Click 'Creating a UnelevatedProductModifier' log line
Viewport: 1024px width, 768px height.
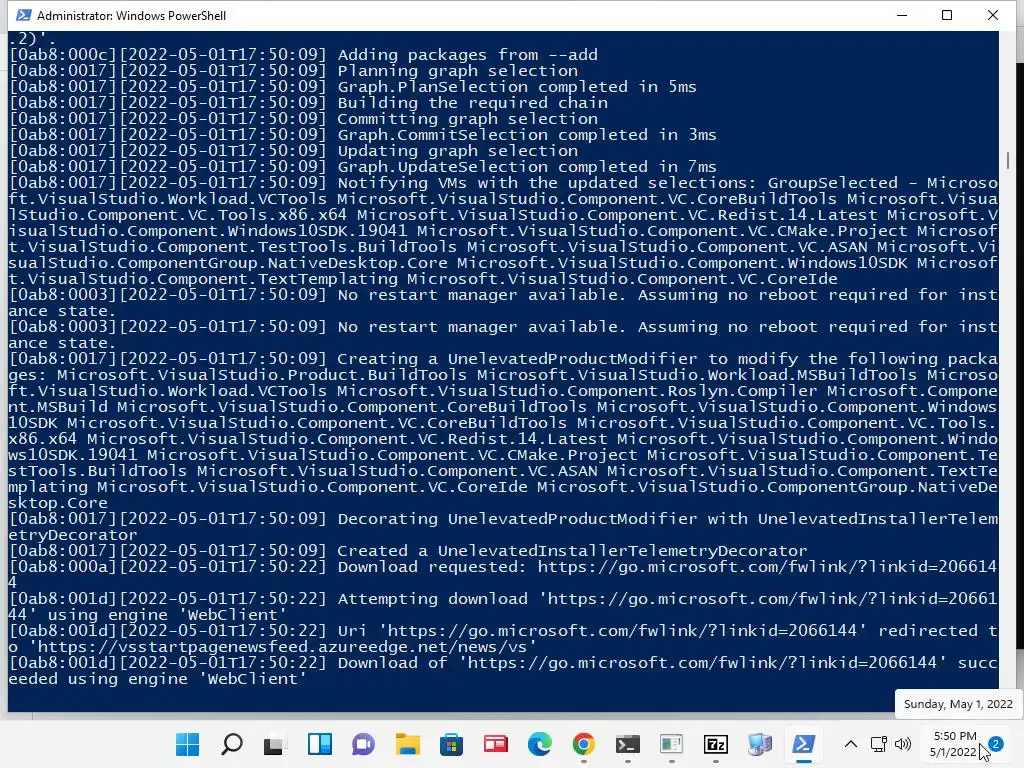503,430
